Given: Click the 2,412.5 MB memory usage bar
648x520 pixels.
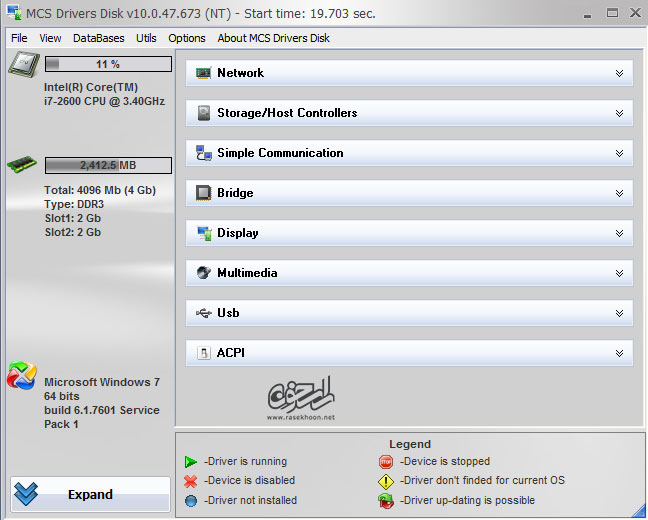Looking at the screenshot, I should (x=108, y=165).
